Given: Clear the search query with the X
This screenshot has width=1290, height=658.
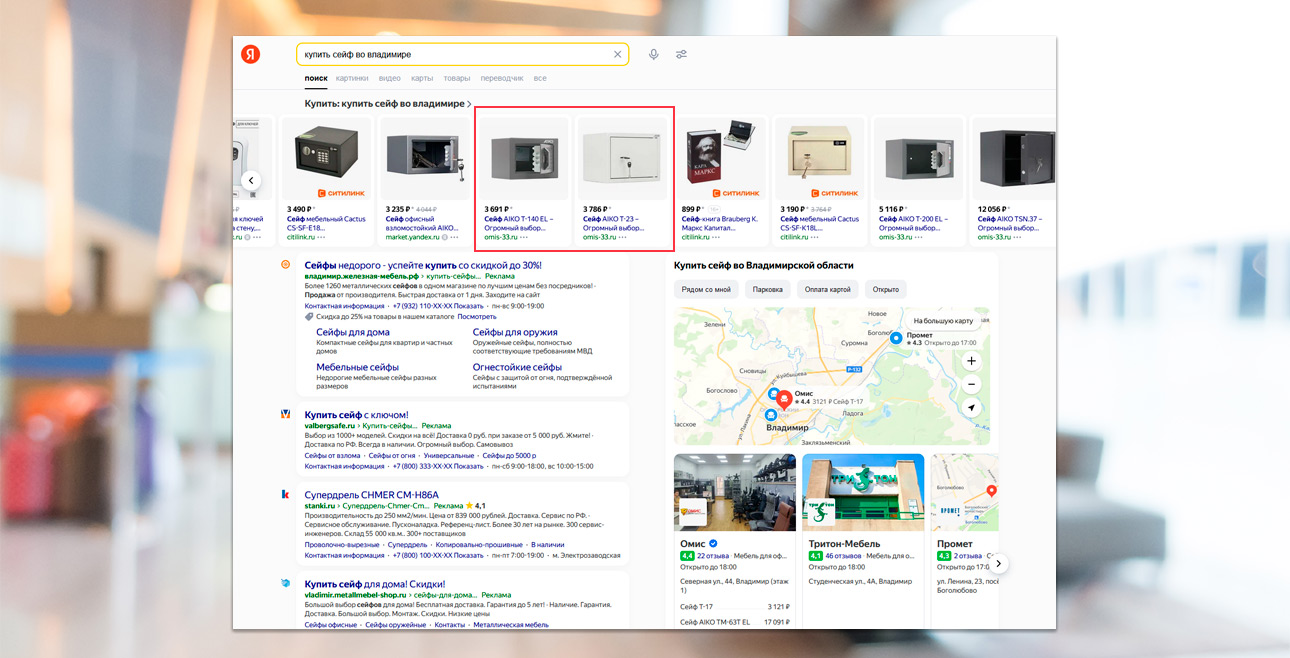Looking at the screenshot, I should tap(617, 55).
